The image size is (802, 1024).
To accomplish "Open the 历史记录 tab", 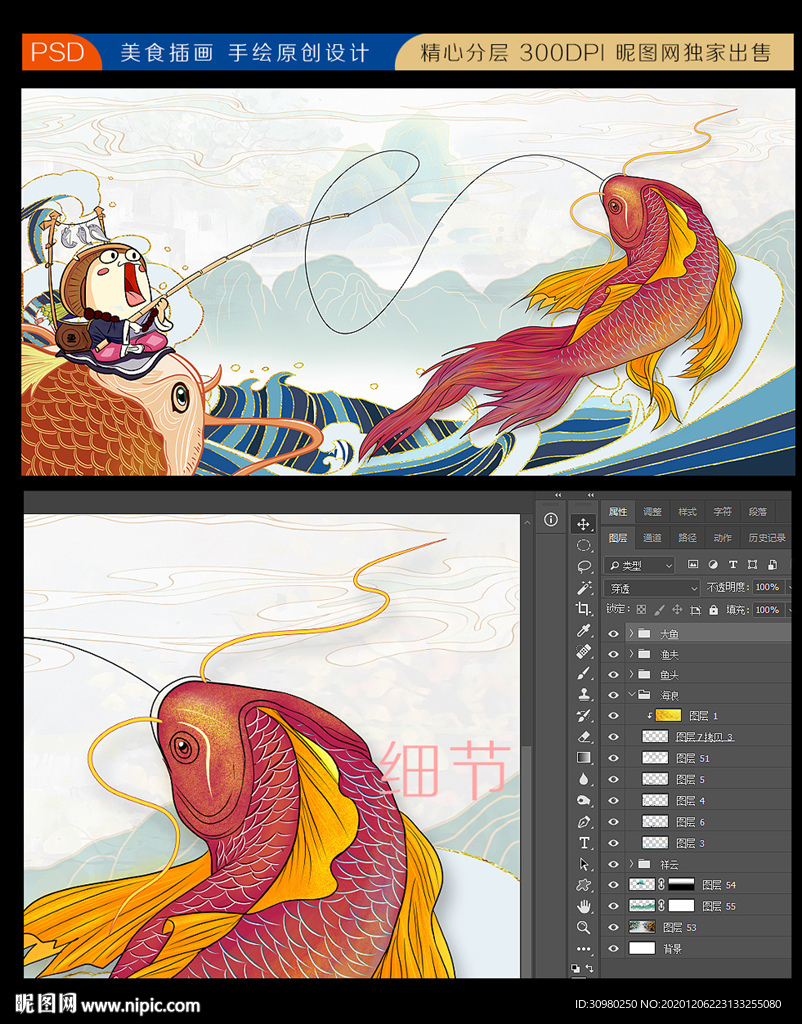I will tap(767, 538).
